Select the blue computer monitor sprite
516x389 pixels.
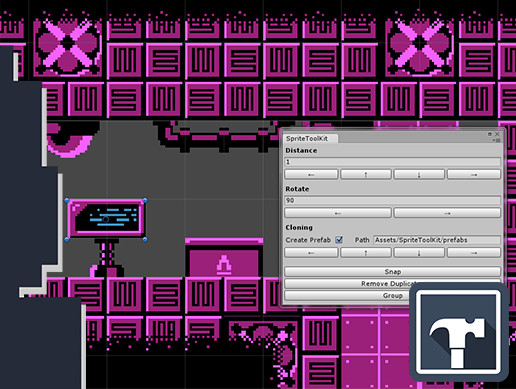coord(106,219)
